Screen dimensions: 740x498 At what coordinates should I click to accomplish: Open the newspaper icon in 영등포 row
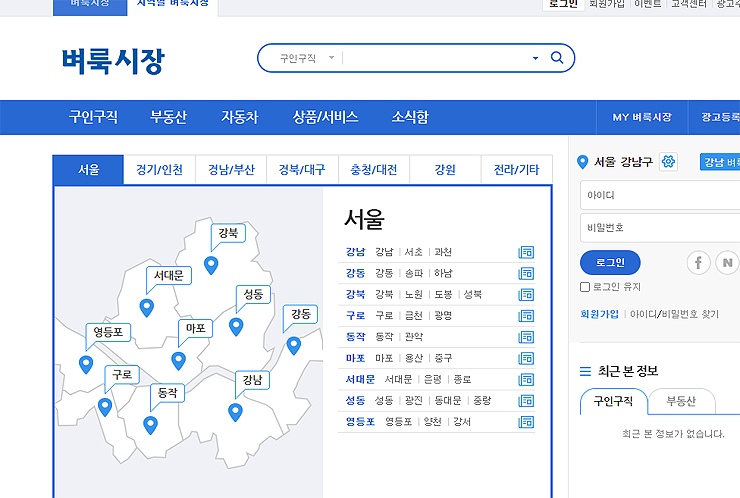tap(526, 422)
